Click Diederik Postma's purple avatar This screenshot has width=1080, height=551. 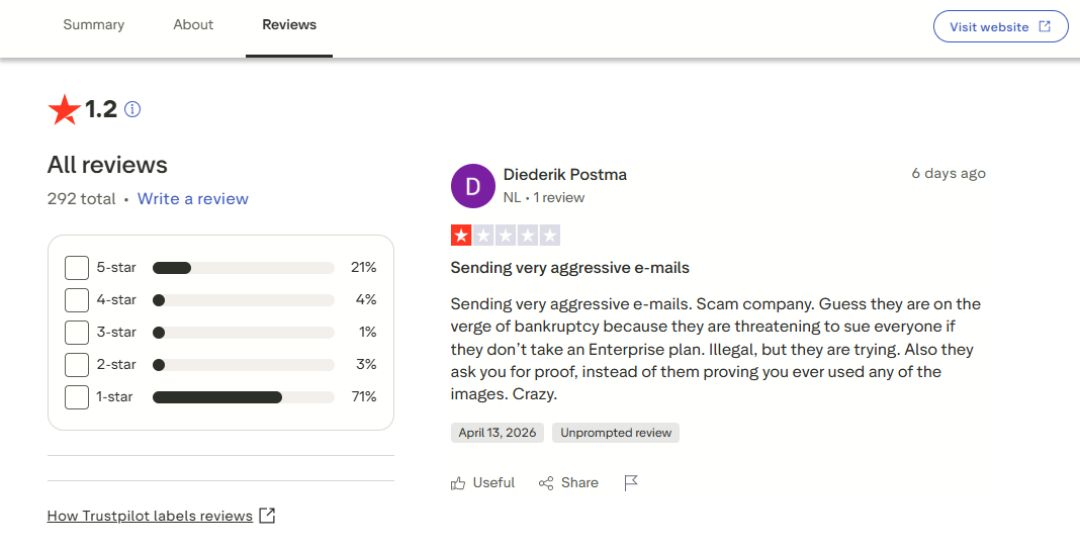(473, 186)
